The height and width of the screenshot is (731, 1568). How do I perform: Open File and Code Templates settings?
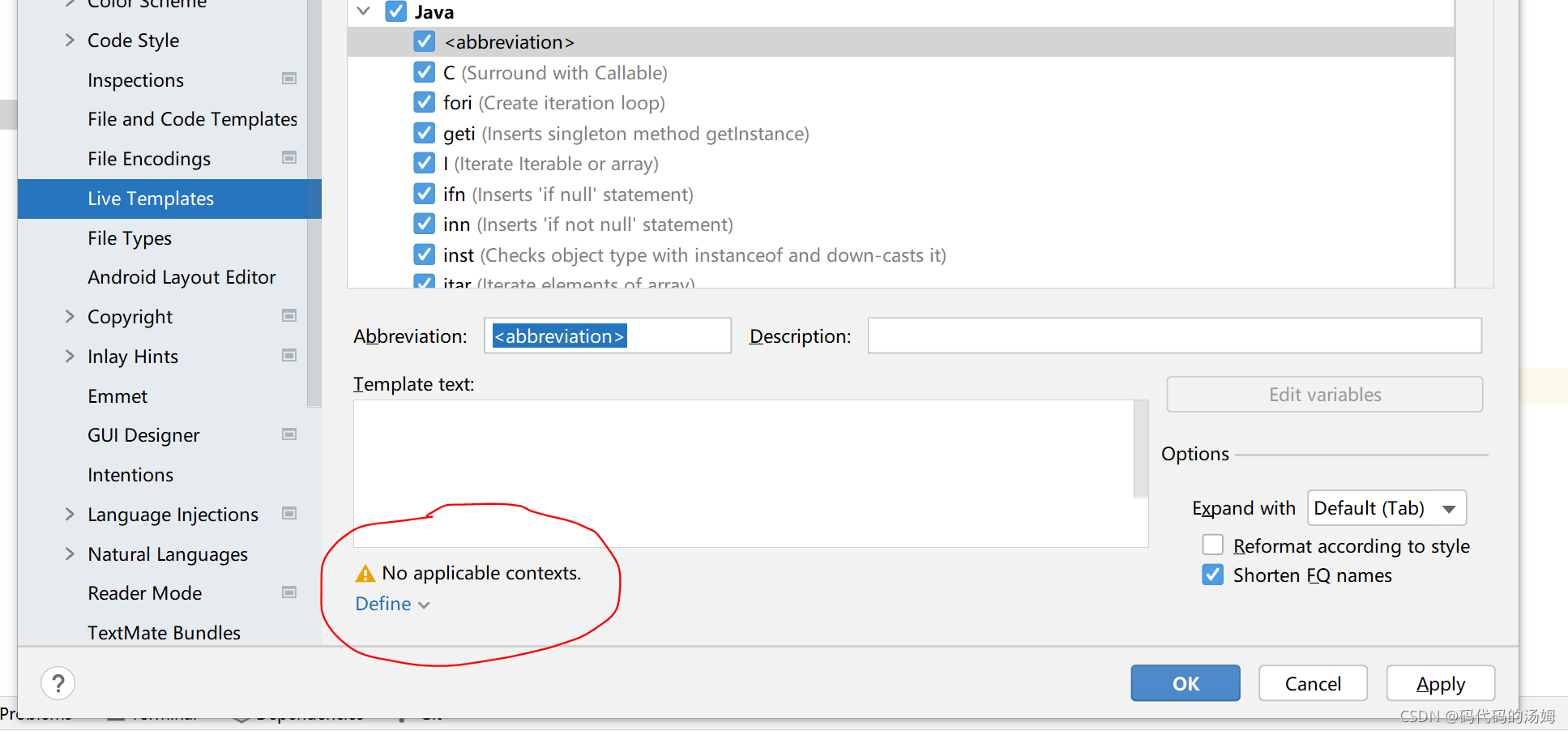[x=192, y=119]
